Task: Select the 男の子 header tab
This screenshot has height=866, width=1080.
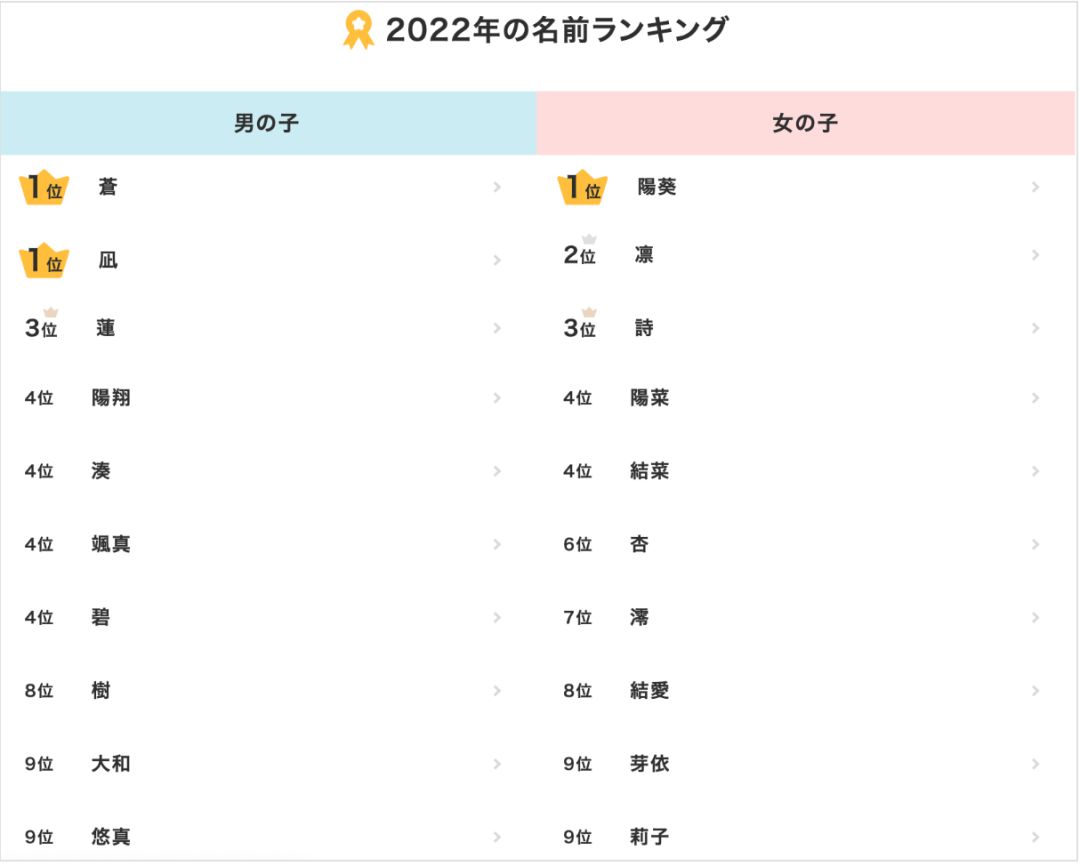Action: pos(267,123)
